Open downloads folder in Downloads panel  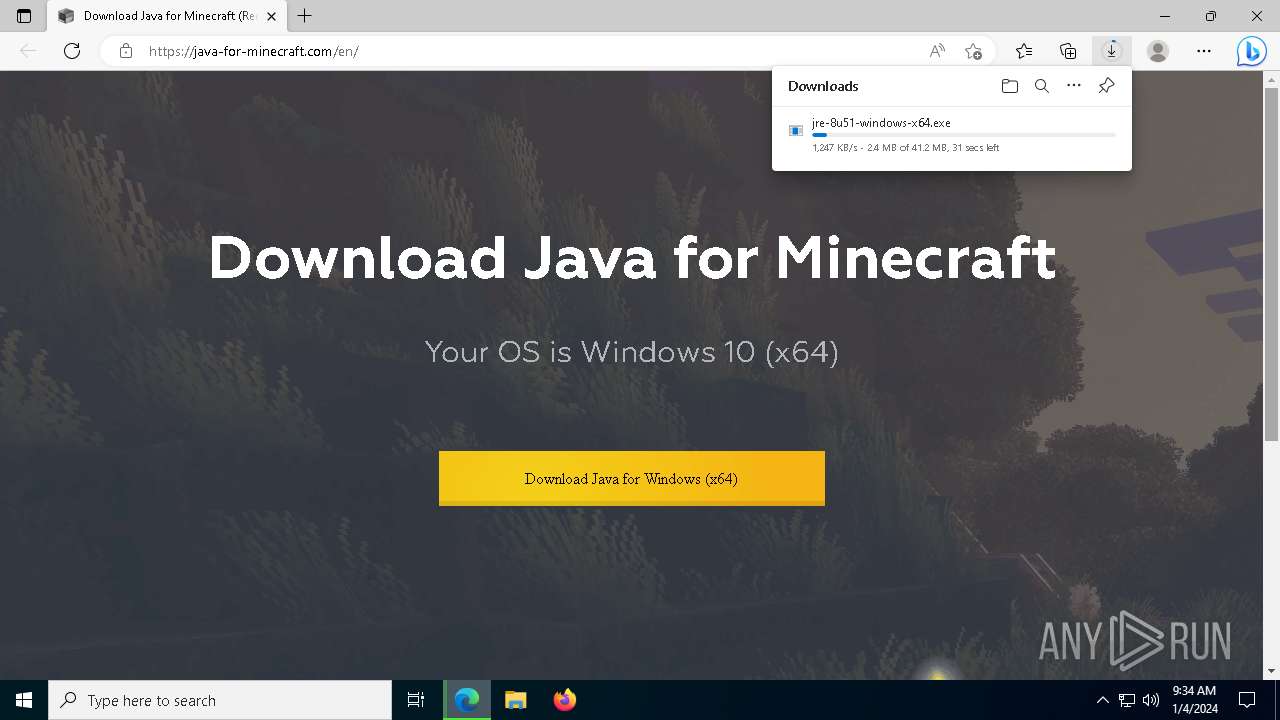tap(1010, 86)
